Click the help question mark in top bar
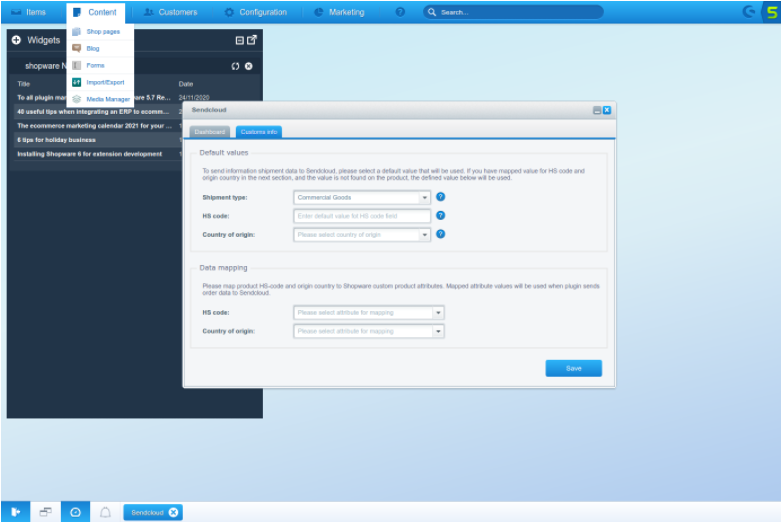This screenshot has width=782, height=525. click(400, 12)
